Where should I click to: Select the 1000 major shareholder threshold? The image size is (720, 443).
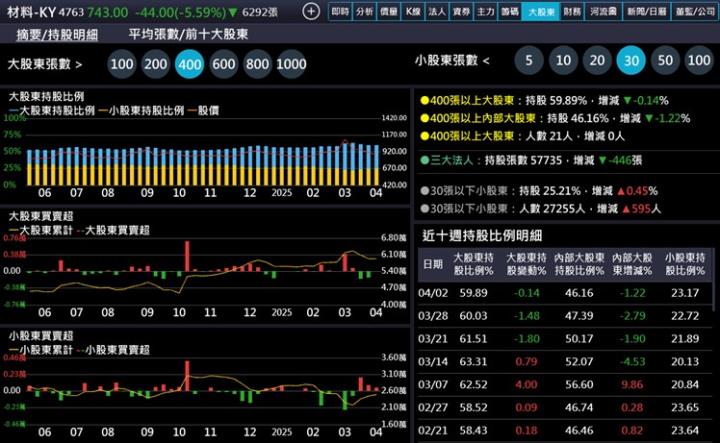point(290,64)
